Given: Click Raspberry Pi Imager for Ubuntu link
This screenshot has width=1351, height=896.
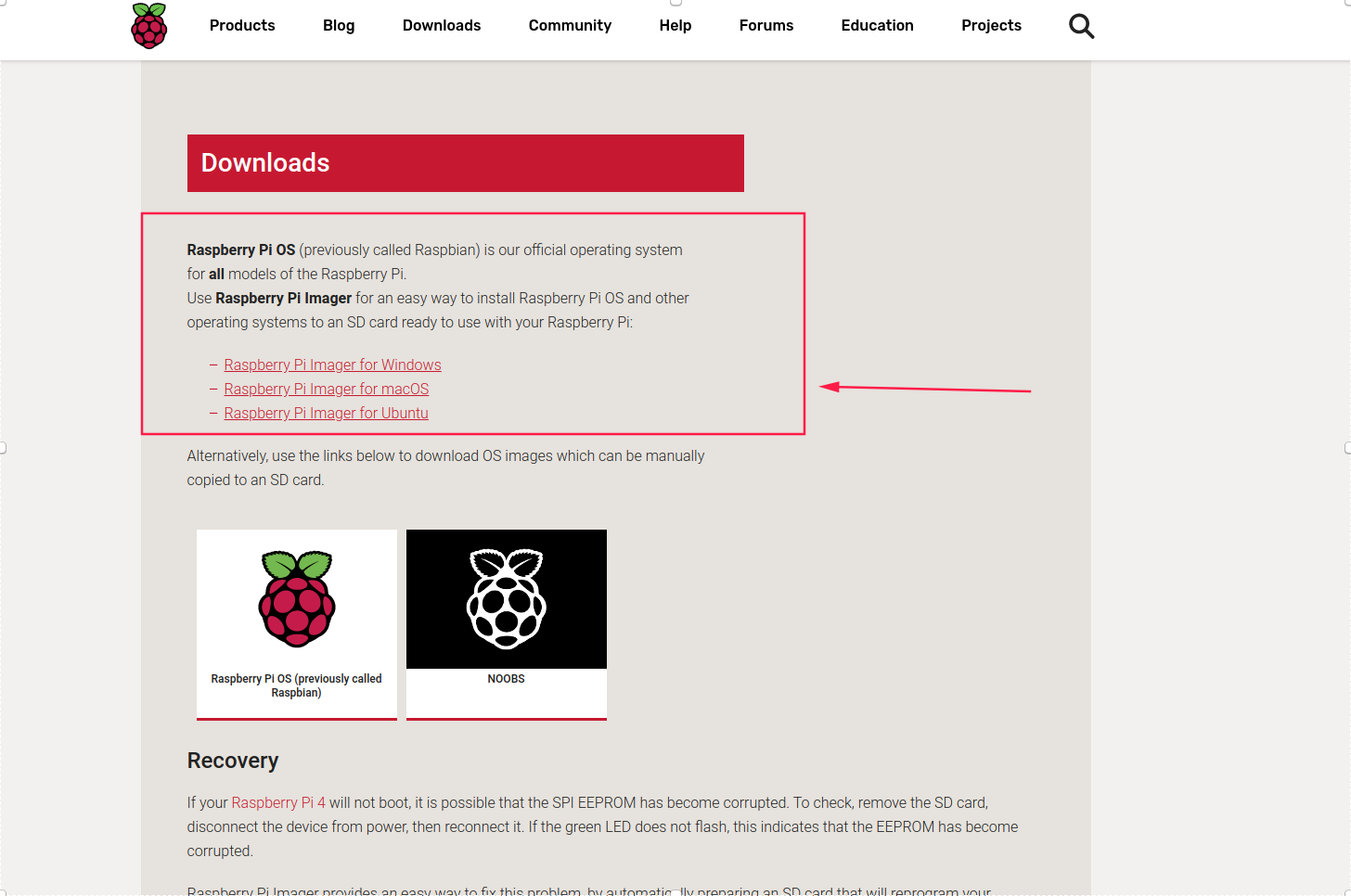Looking at the screenshot, I should [x=326, y=414].
